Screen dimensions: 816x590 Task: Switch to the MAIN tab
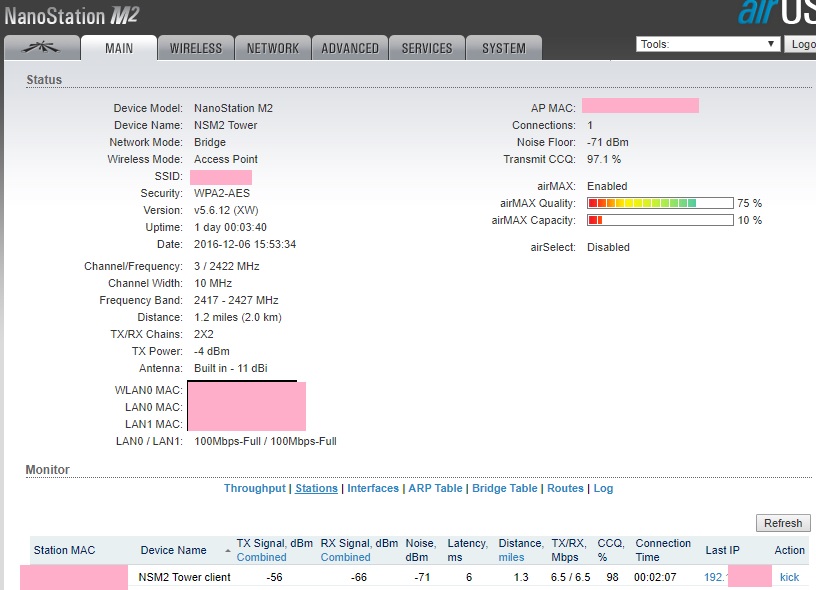pyautogui.click(x=119, y=48)
